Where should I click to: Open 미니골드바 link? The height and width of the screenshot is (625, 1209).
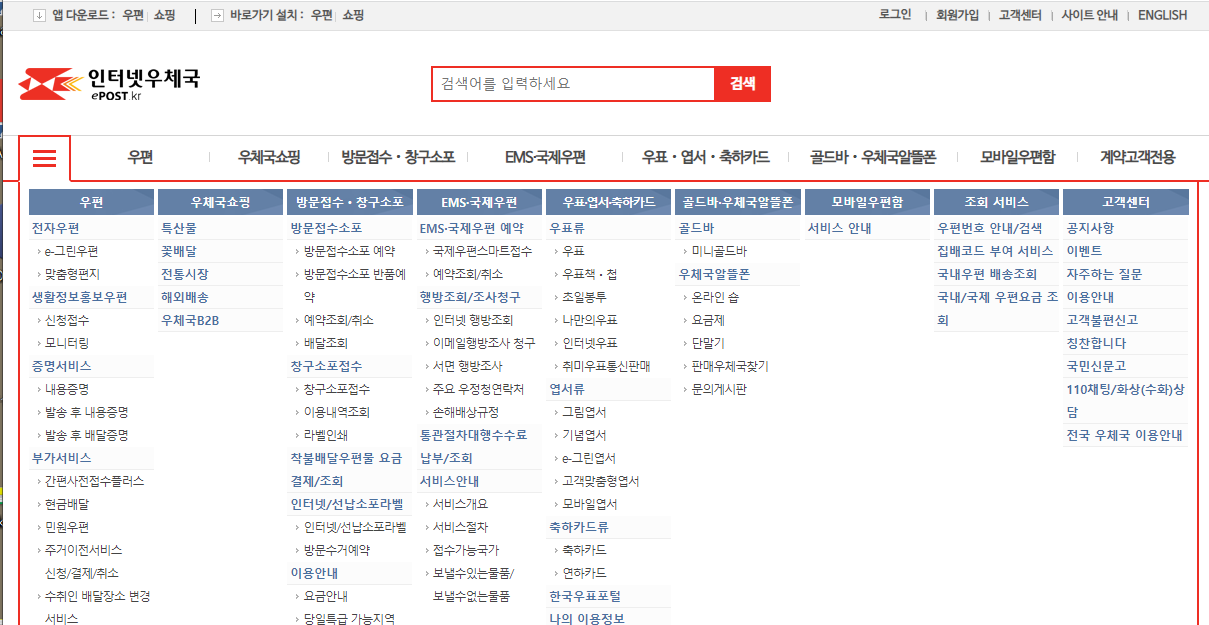pos(719,251)
